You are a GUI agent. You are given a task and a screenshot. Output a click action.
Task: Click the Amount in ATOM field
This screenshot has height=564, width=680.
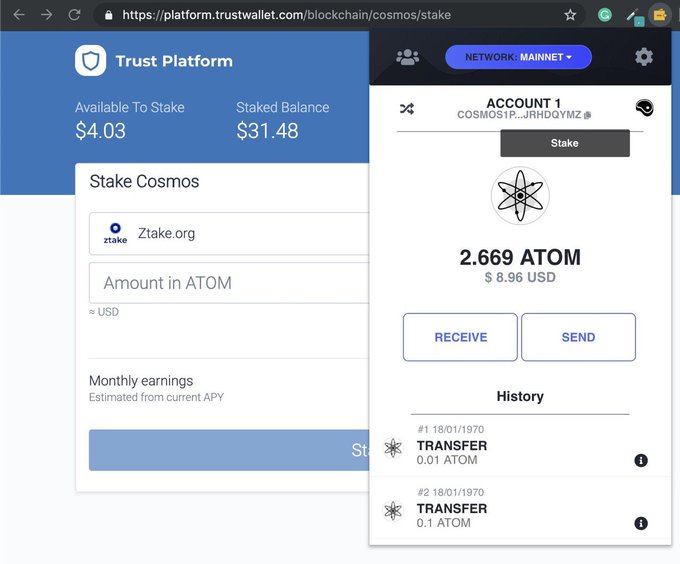tap(229, 283)
